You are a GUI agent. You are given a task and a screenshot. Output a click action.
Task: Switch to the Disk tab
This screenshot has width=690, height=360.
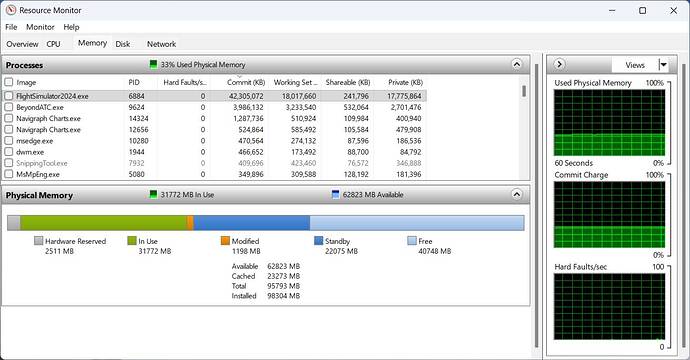[x=123, y=44]
